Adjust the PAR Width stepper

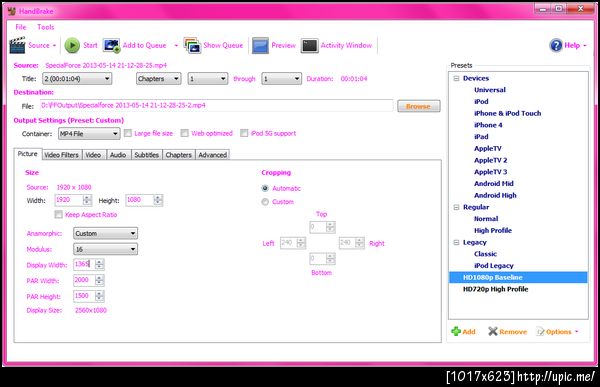pos(99,280)
